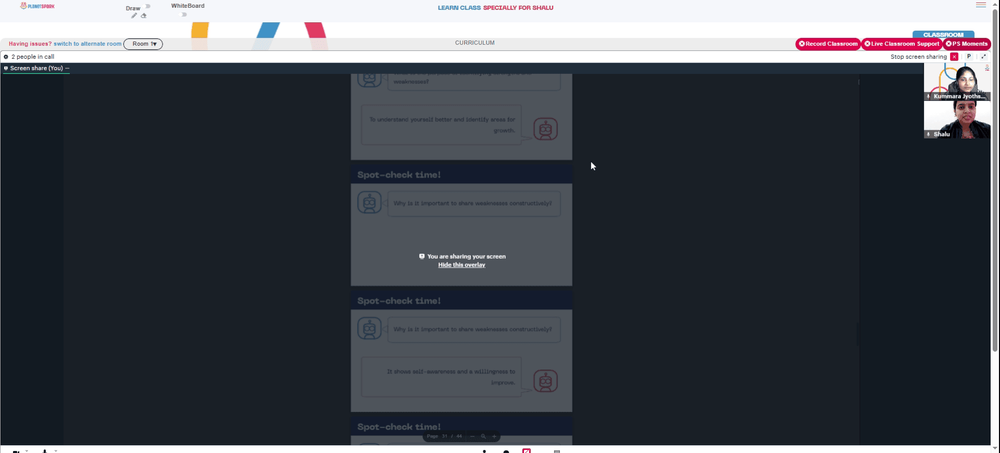Select Shalu's video thumbnail

click(957, 119)
